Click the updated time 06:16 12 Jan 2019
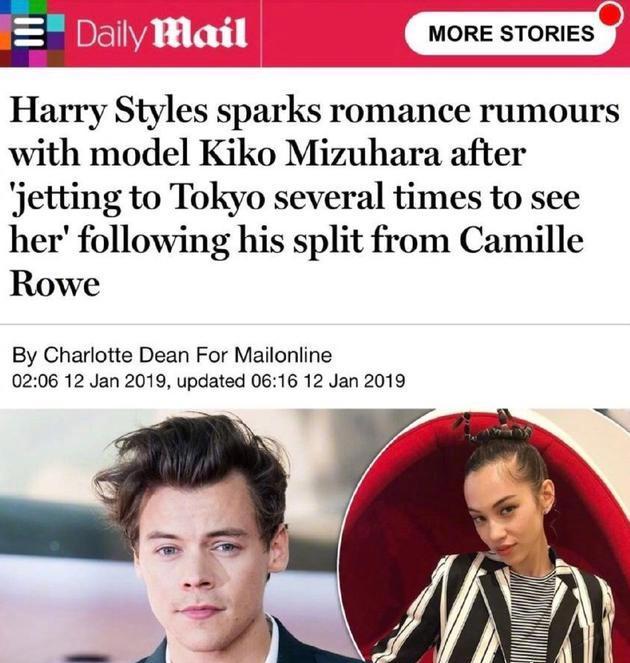Image resolution: width=630 pixels, height=663 pixels. pyautogui.click(x=328, y=381)
